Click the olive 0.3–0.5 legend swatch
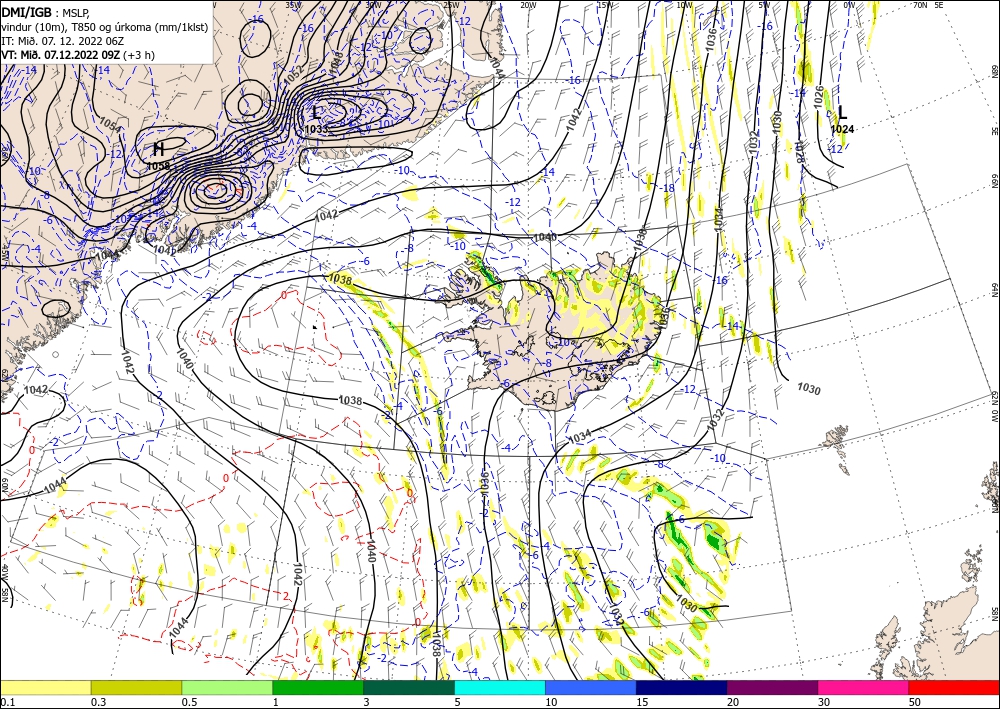This screenshot has width=1000, height=709. (136, 687)
